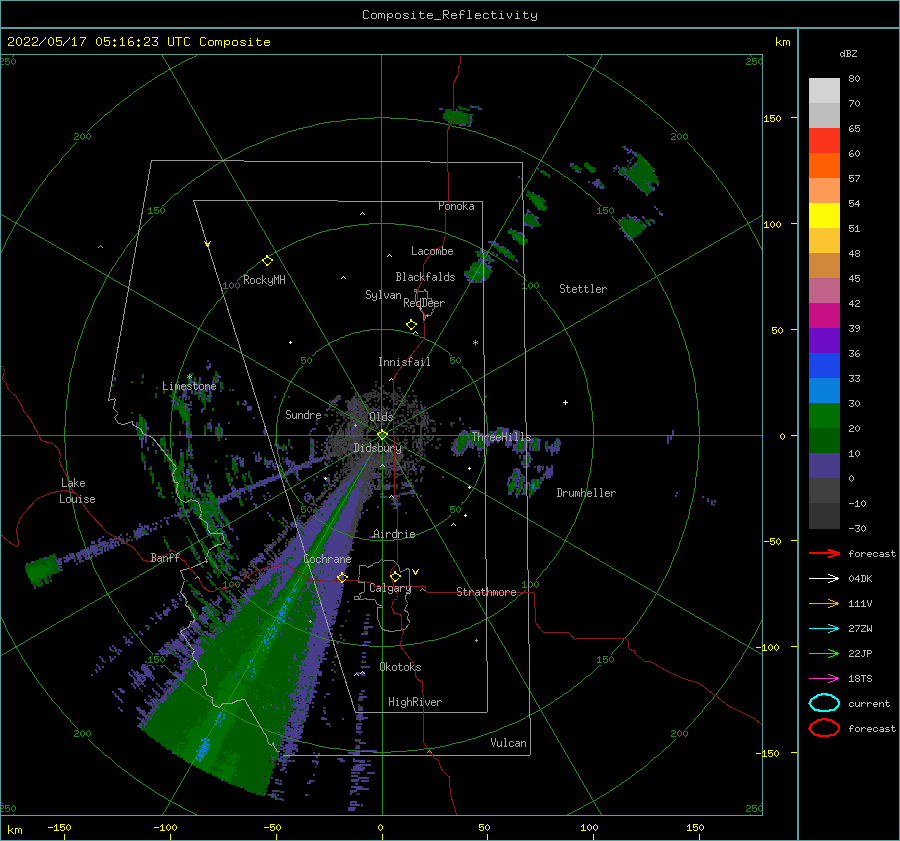Click the Limestone label

pos(189,386)
